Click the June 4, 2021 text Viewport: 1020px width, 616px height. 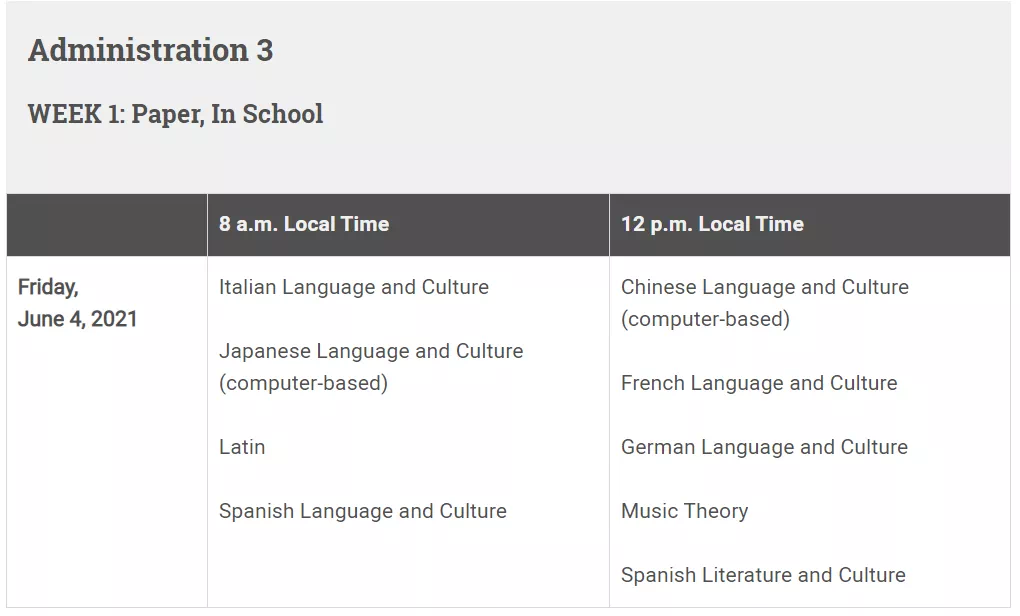tap(77, 319)
